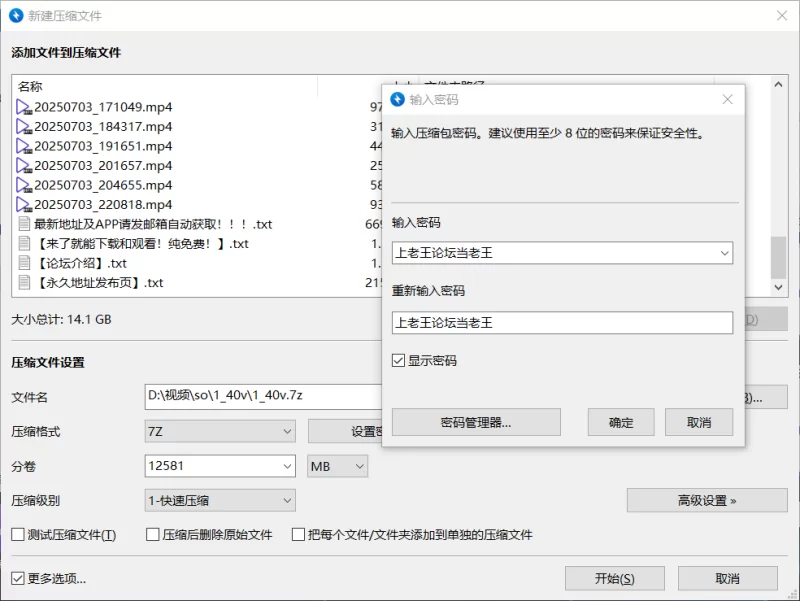
Task: Click the video icon of 20250703_201657.mp4
Action: [x=24, y=166]
